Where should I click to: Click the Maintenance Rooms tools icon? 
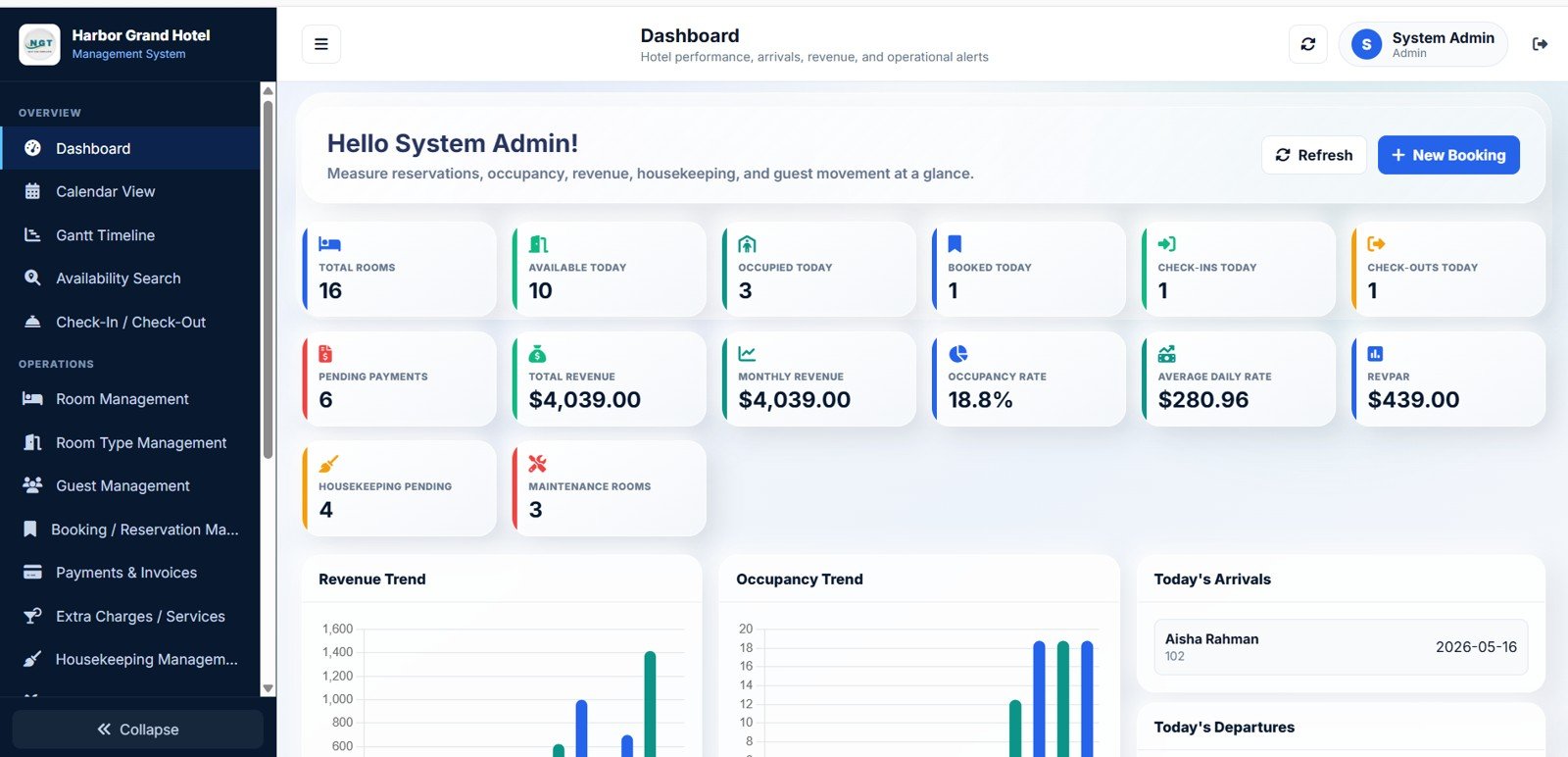point(537,463)
